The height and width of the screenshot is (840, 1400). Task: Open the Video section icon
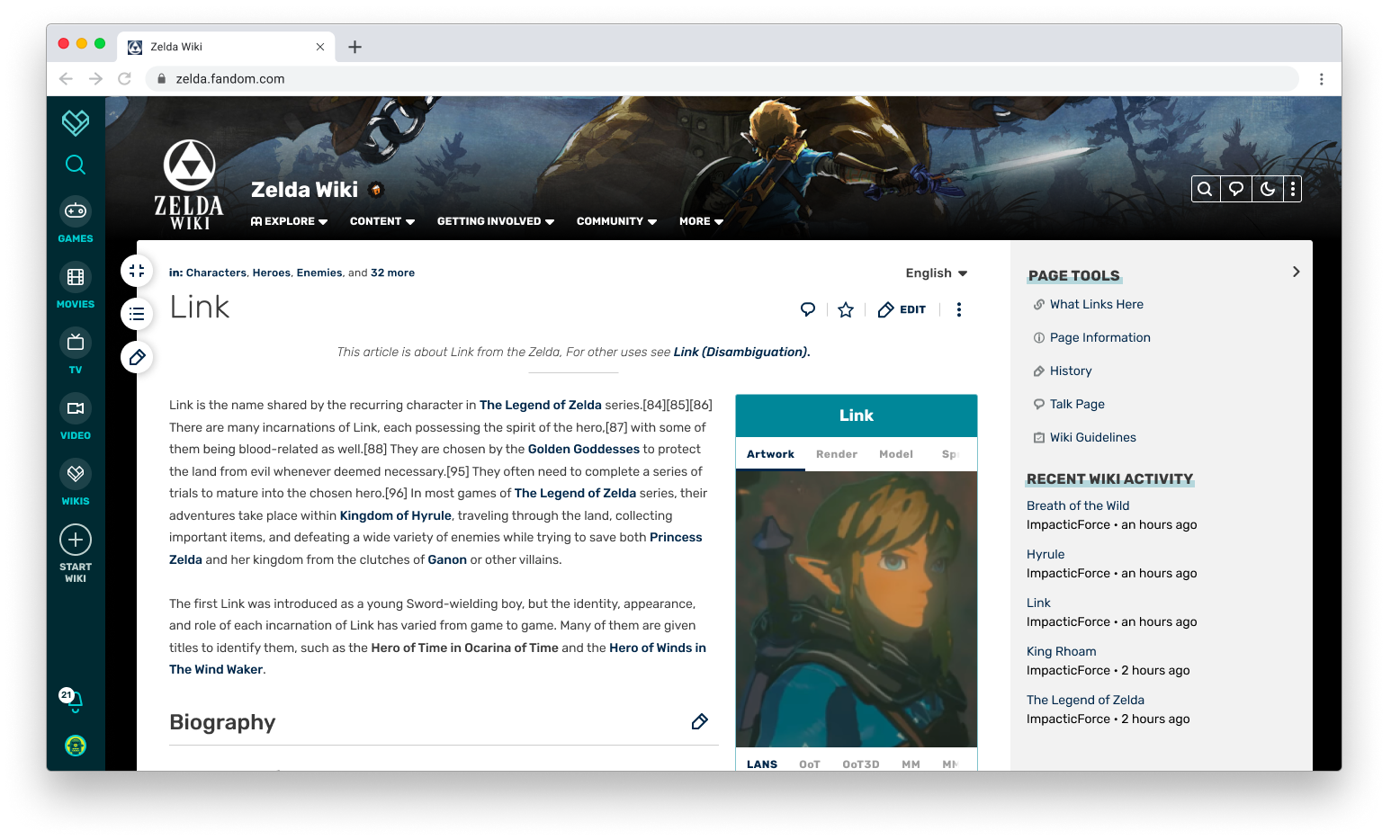point(76,408)
